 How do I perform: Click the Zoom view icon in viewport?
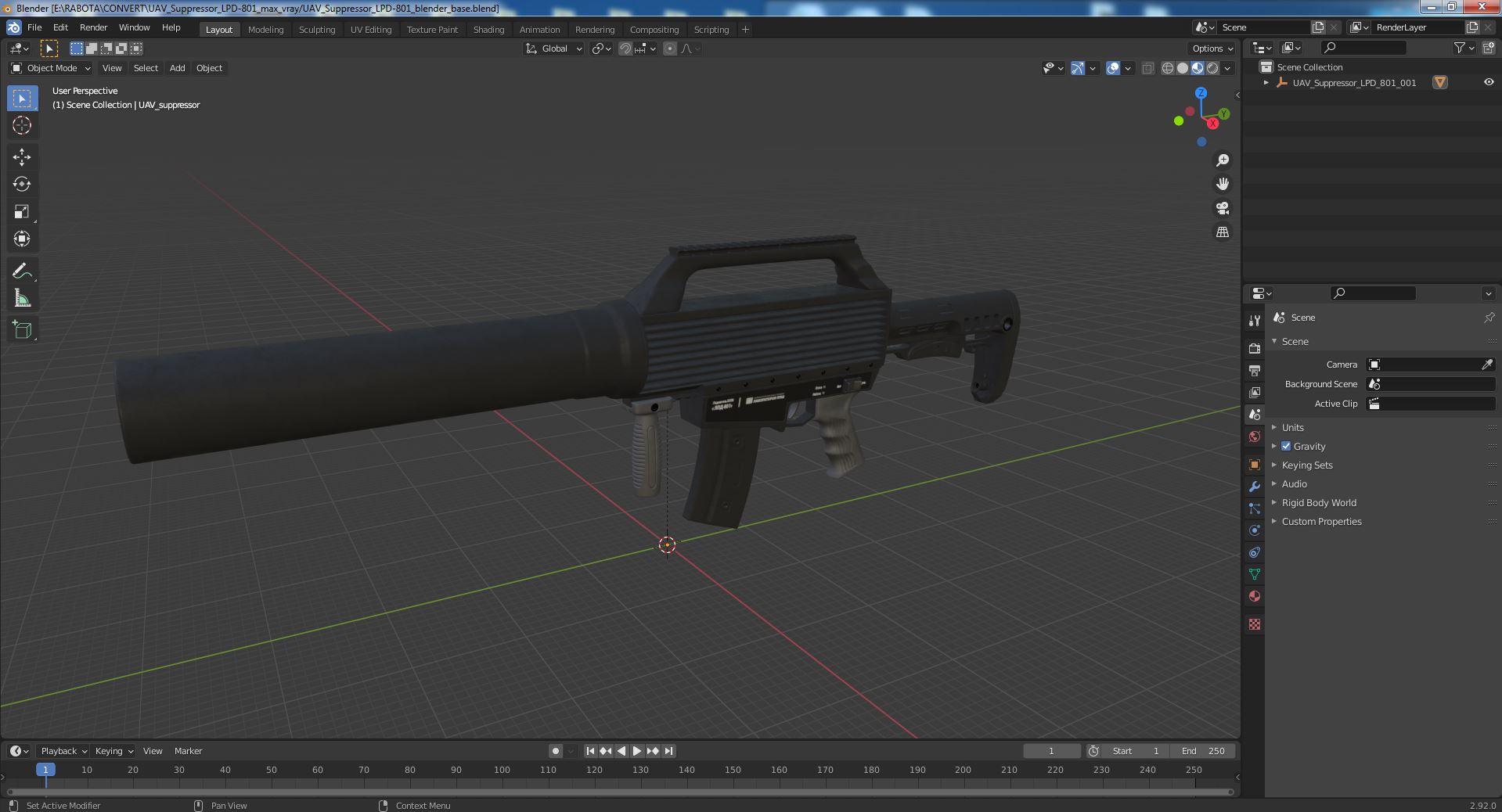tap(1223, 160)
